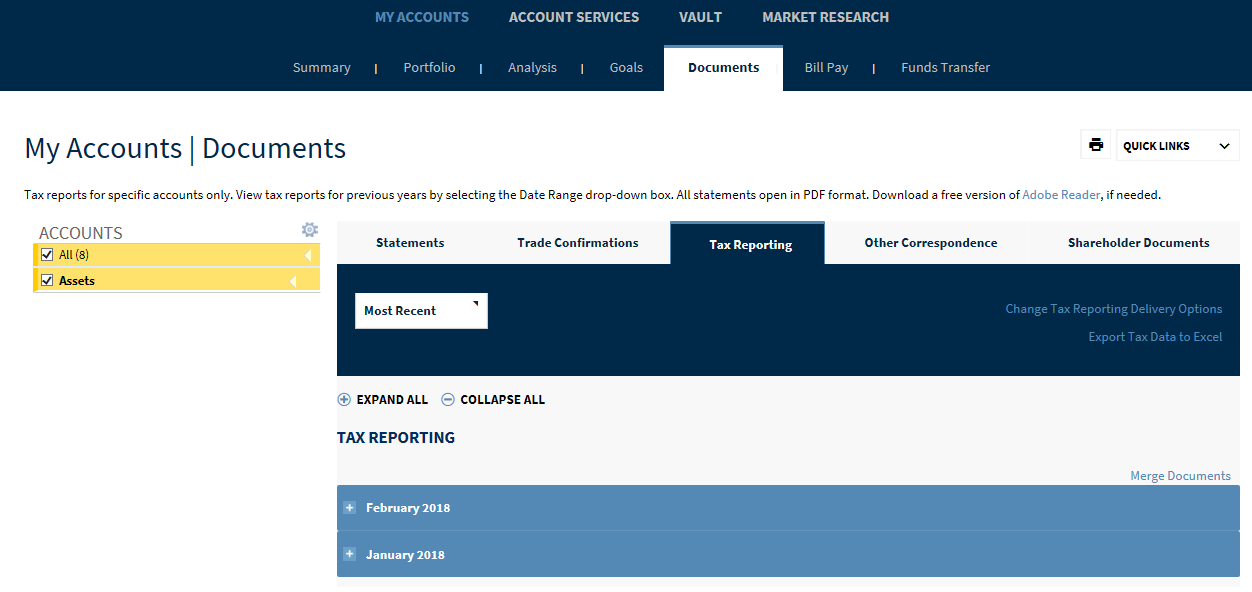Open the Adobe Reader download link

1060,195
